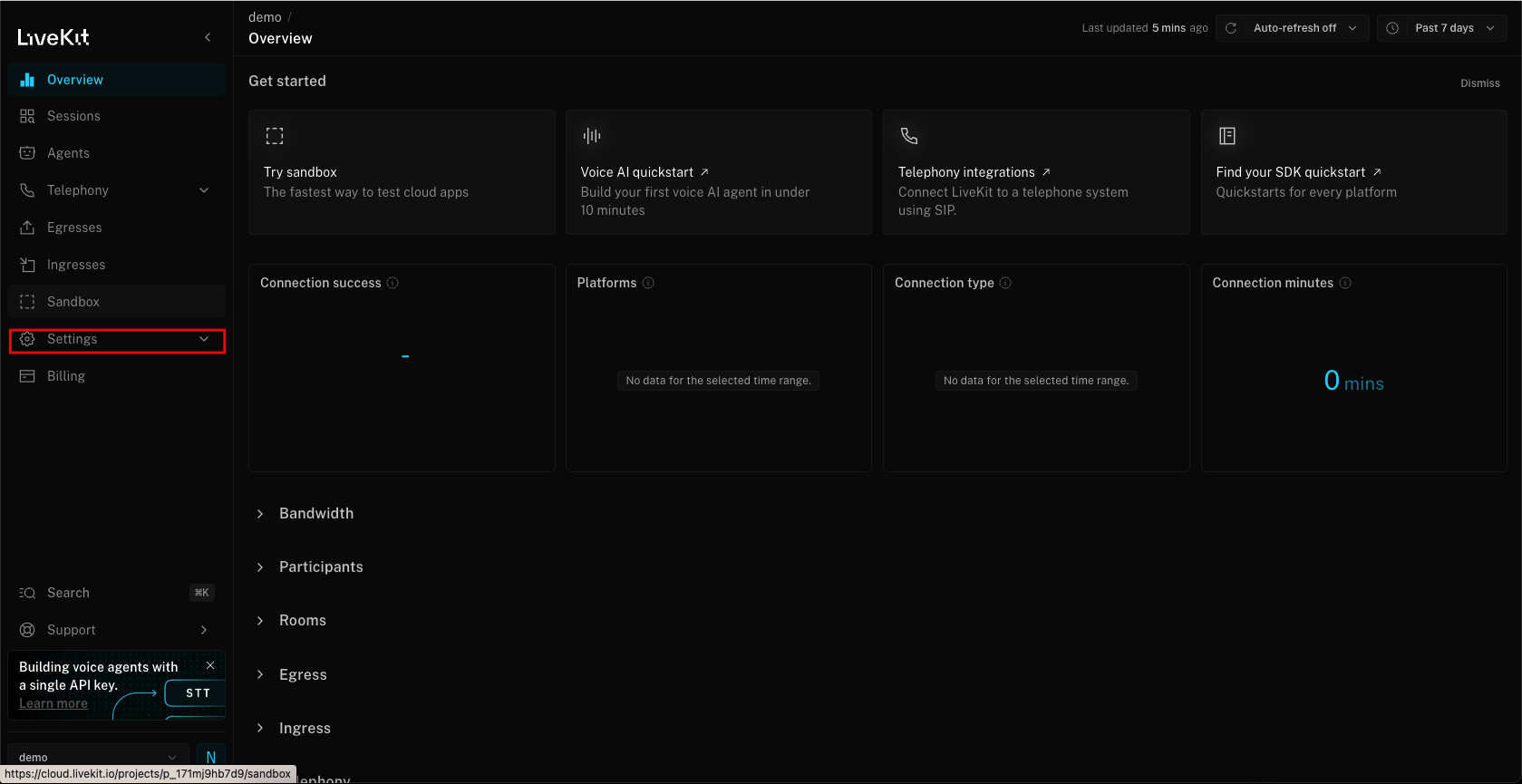Click the info icon beside Connection type
Viewport: 1522px width, 784px height.
1005,283
